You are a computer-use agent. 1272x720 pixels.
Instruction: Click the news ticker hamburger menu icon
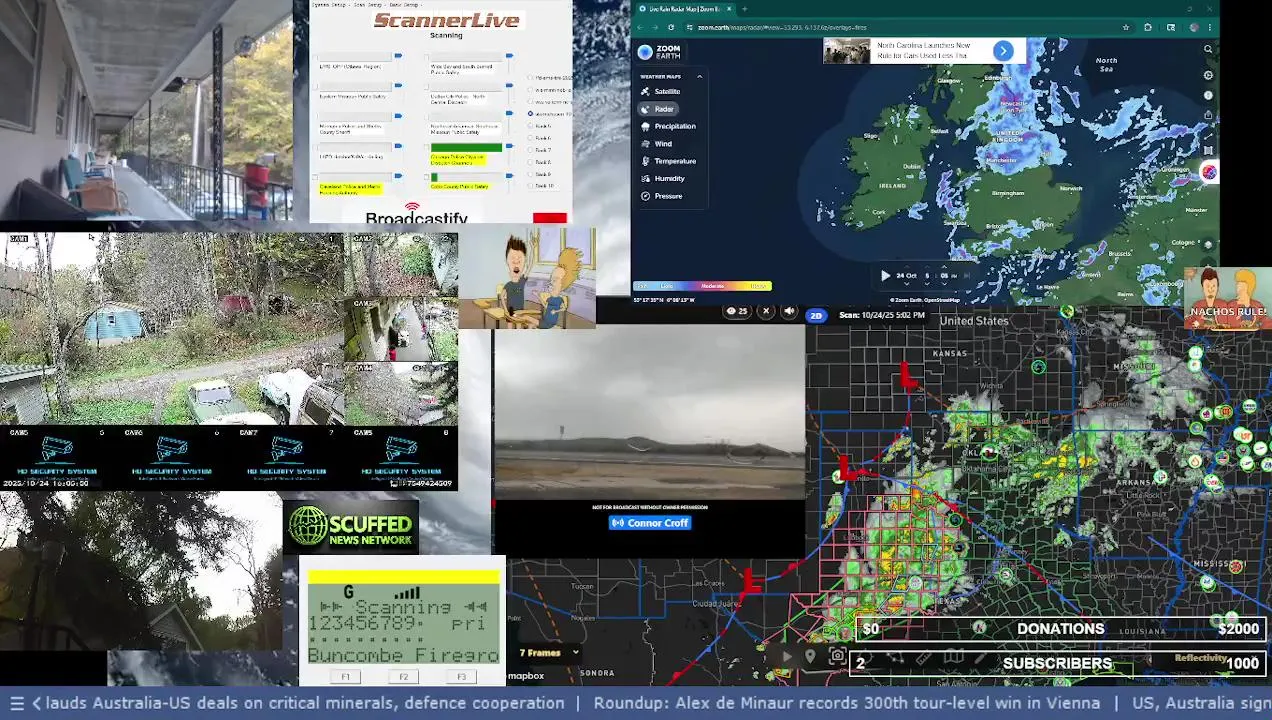(16, 703)
